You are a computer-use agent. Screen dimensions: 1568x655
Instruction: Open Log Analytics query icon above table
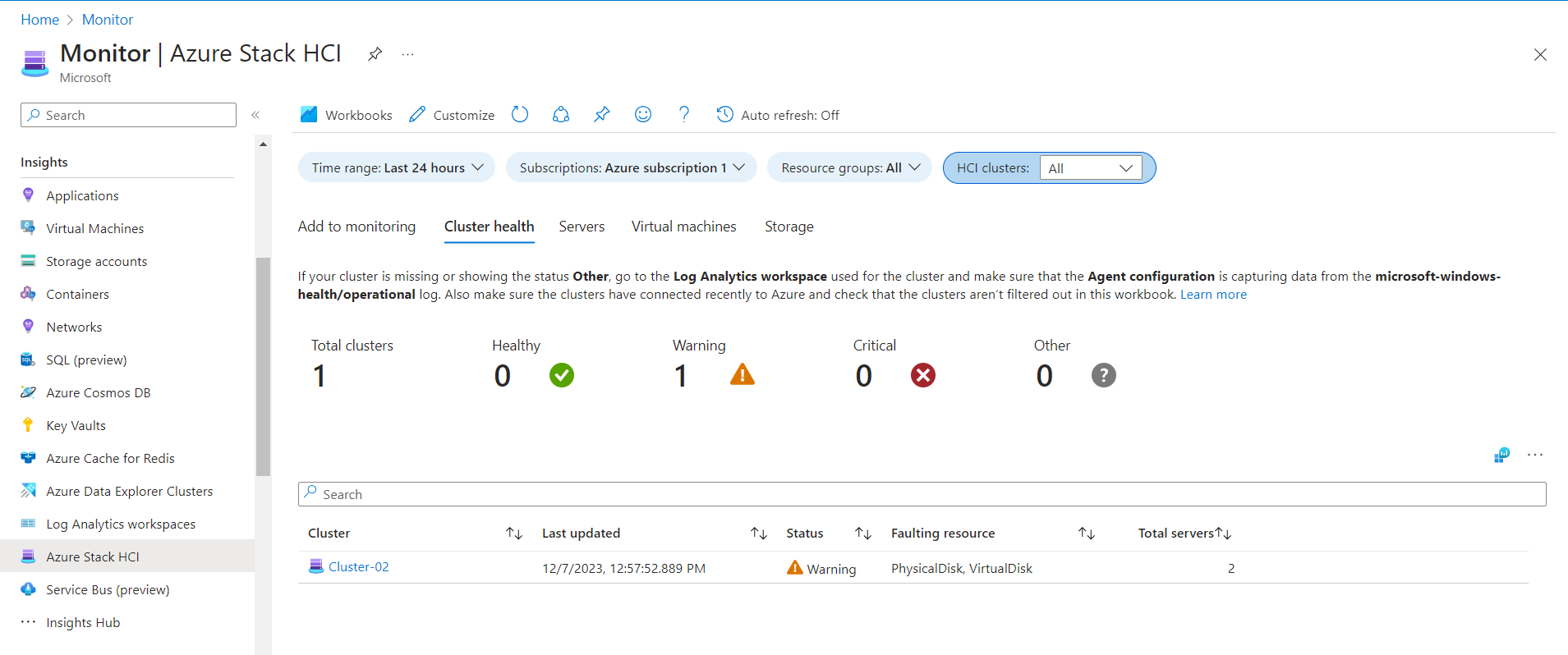[x=1501, y=455]
